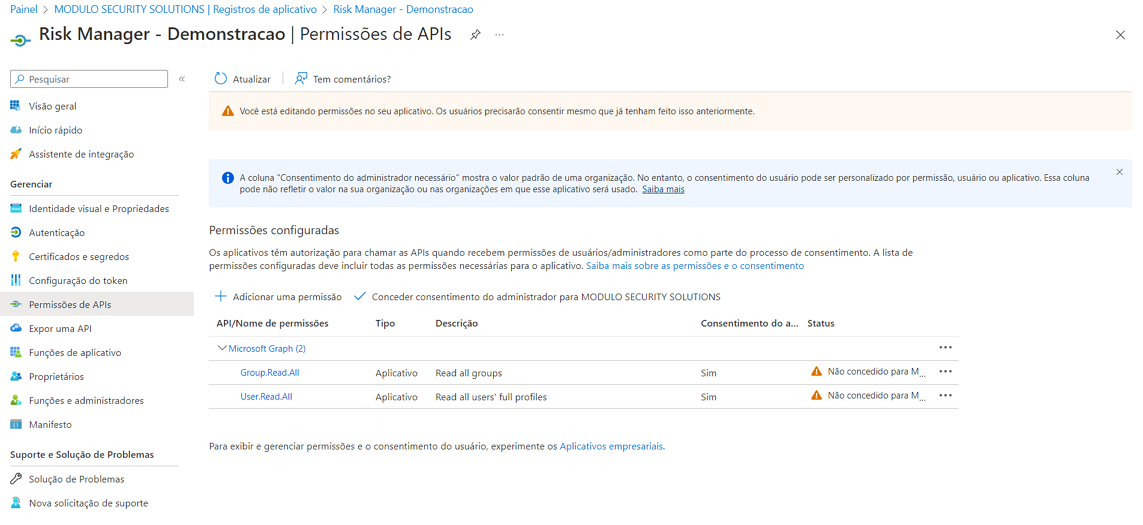Click 'Read all groups' description cell
Viewport: 1143px width, 525px height.
(469, 373)
